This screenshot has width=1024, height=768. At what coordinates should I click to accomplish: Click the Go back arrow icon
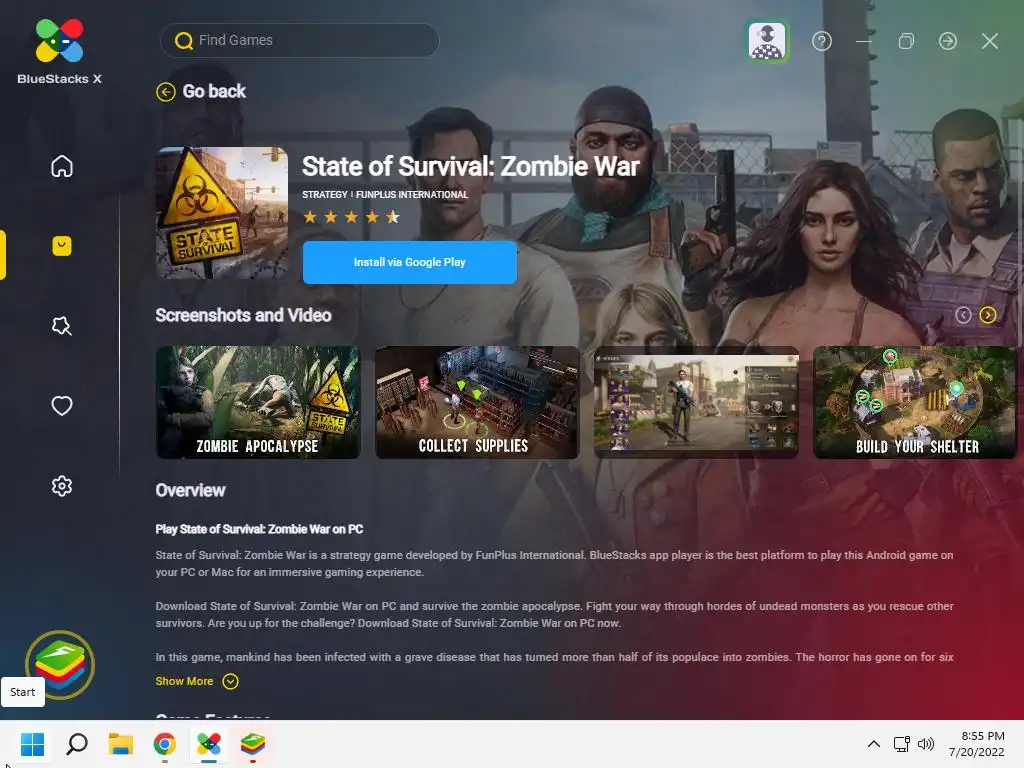tap(166, 92)
